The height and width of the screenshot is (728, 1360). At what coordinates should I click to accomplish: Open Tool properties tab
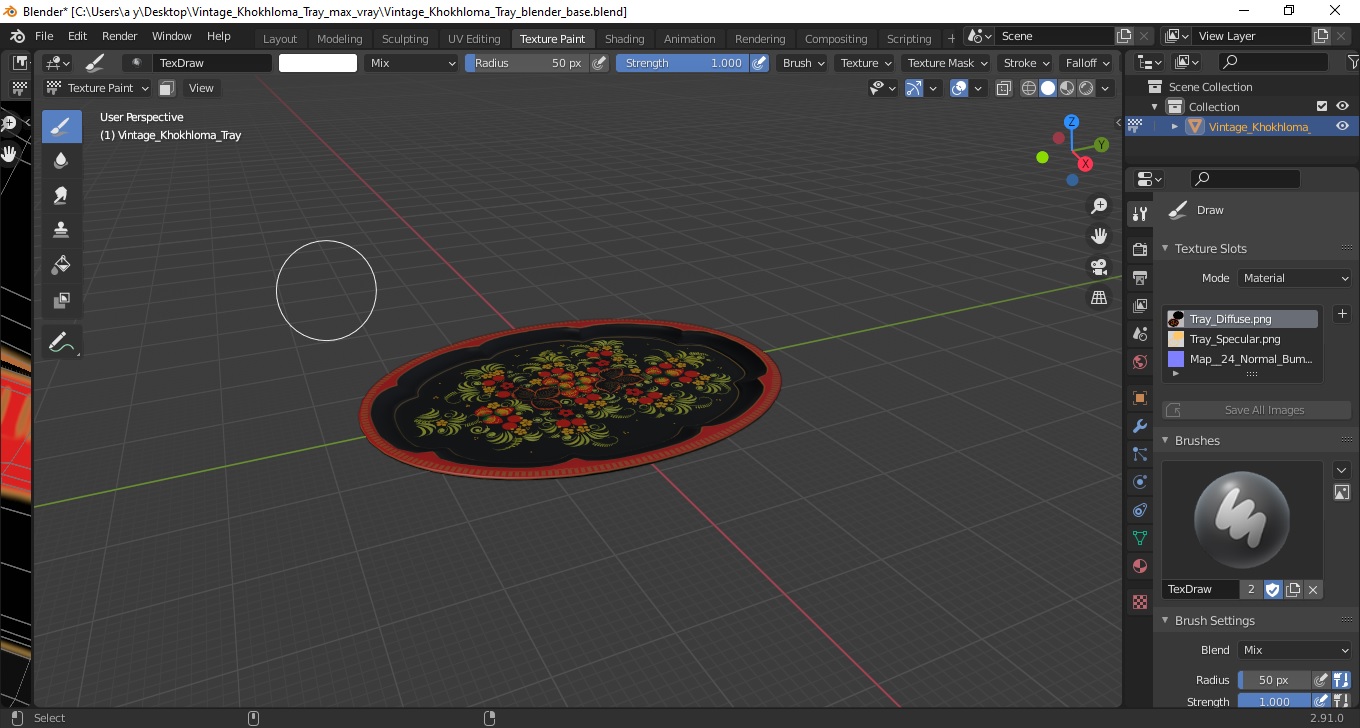coord(1139,214)
